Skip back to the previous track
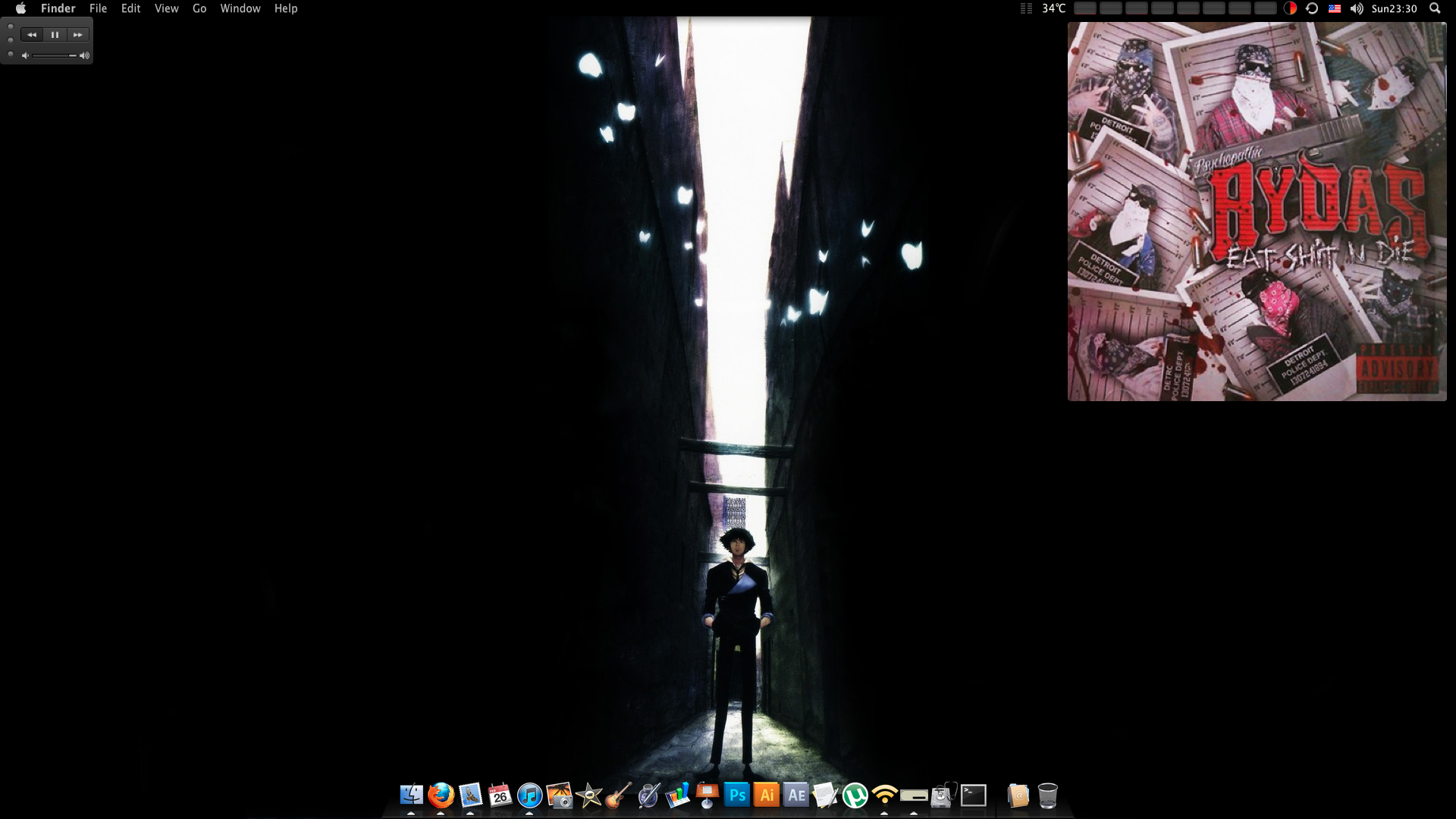 tap(32, 35)
